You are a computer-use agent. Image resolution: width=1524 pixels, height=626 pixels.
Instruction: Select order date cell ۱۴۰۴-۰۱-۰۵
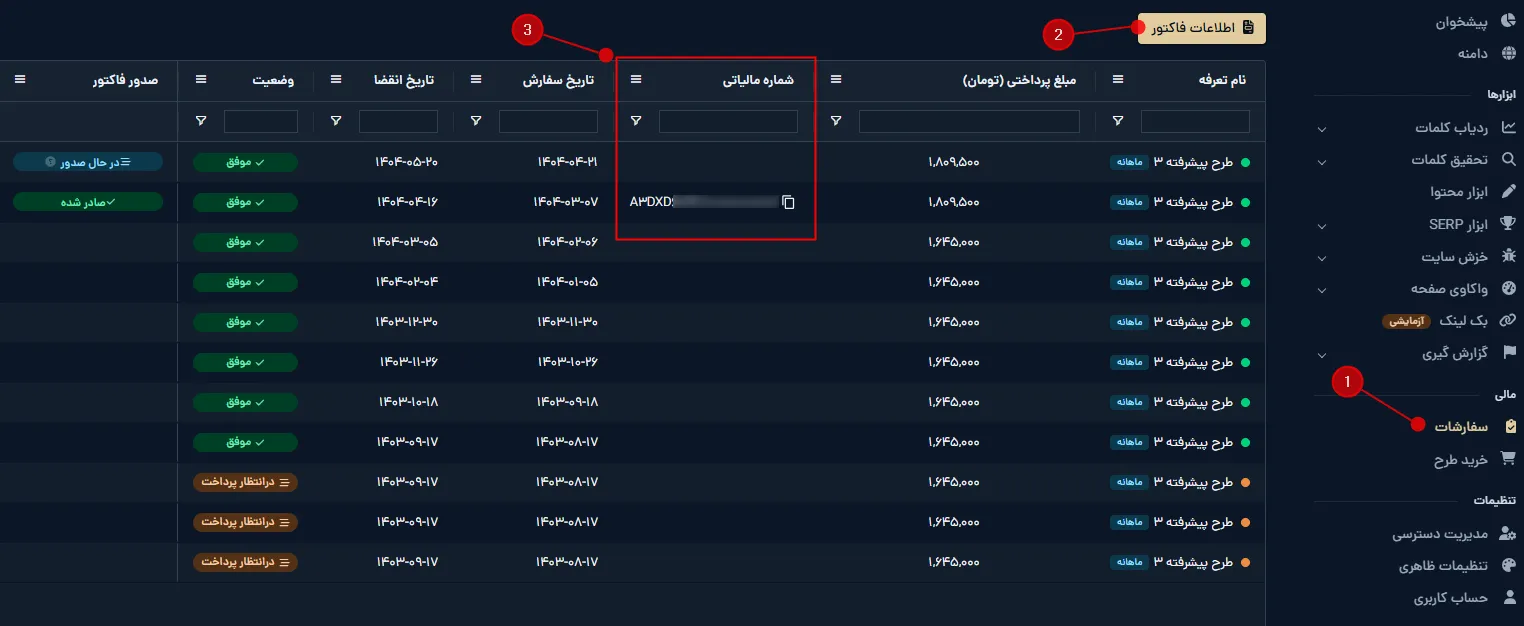(565, 282)
